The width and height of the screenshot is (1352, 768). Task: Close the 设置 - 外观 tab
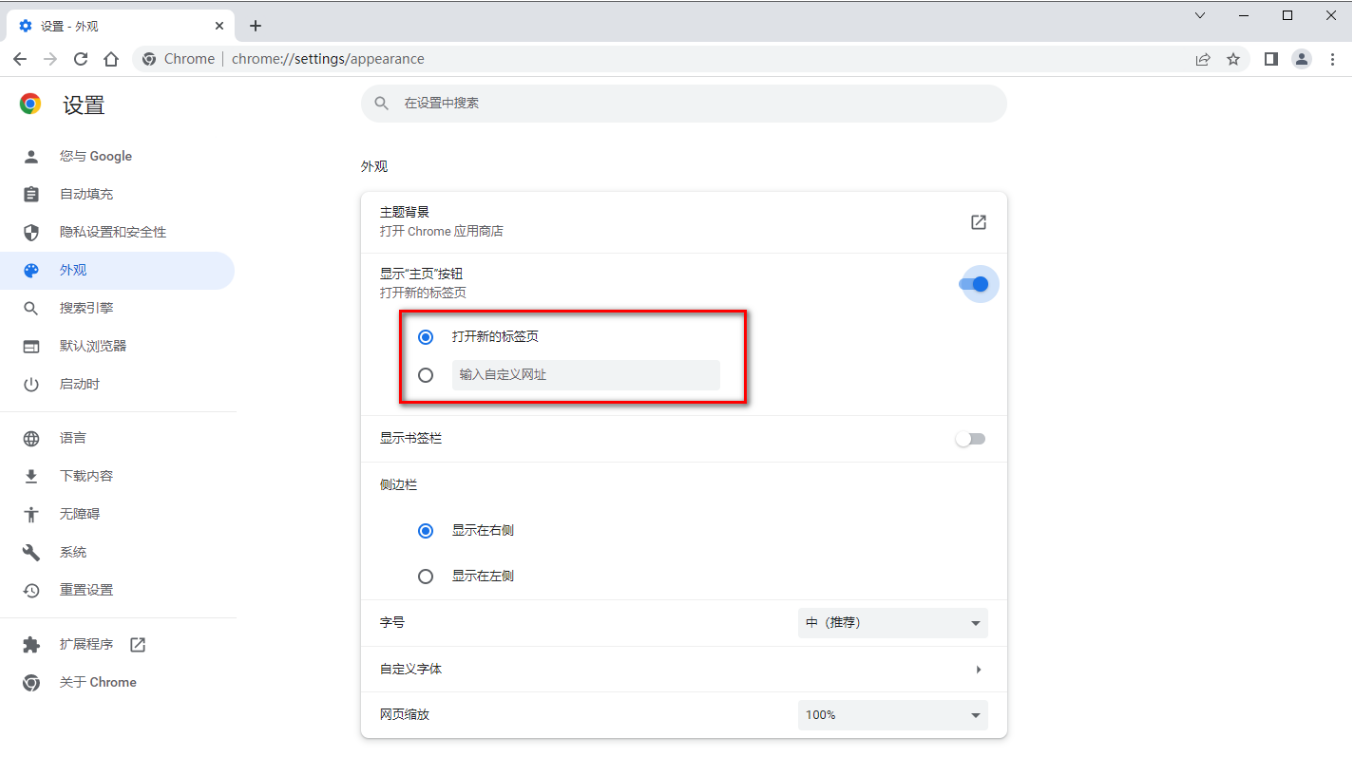[x=219, y=26]
